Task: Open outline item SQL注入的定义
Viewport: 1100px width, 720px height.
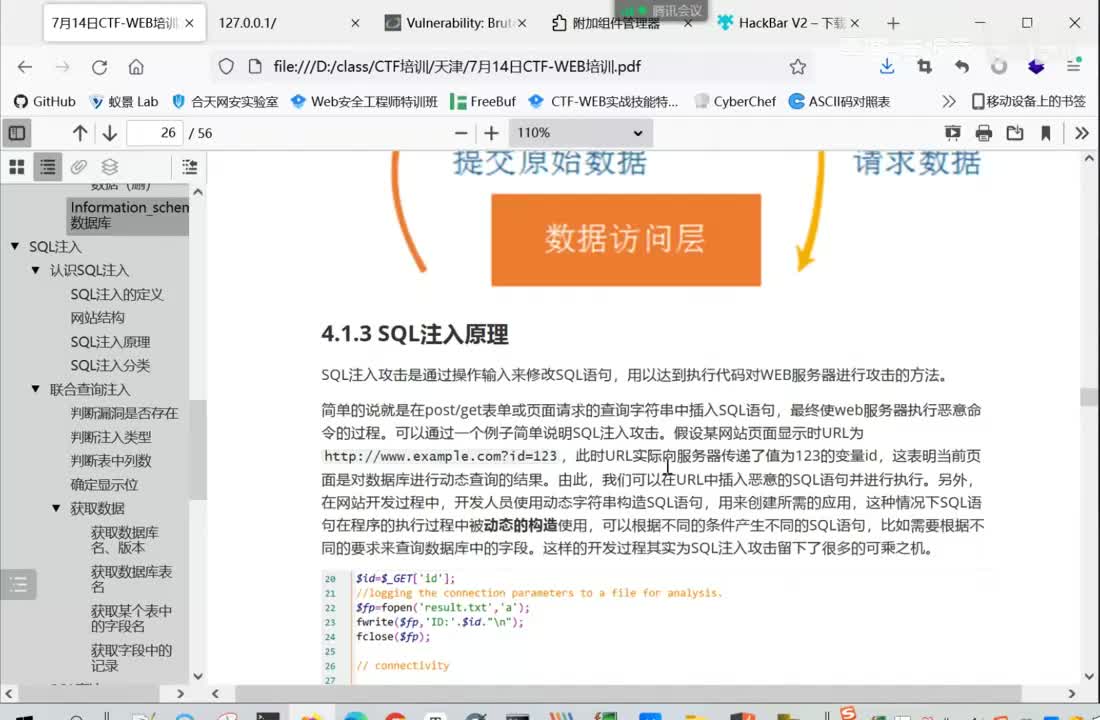Action: coord(116,294)
